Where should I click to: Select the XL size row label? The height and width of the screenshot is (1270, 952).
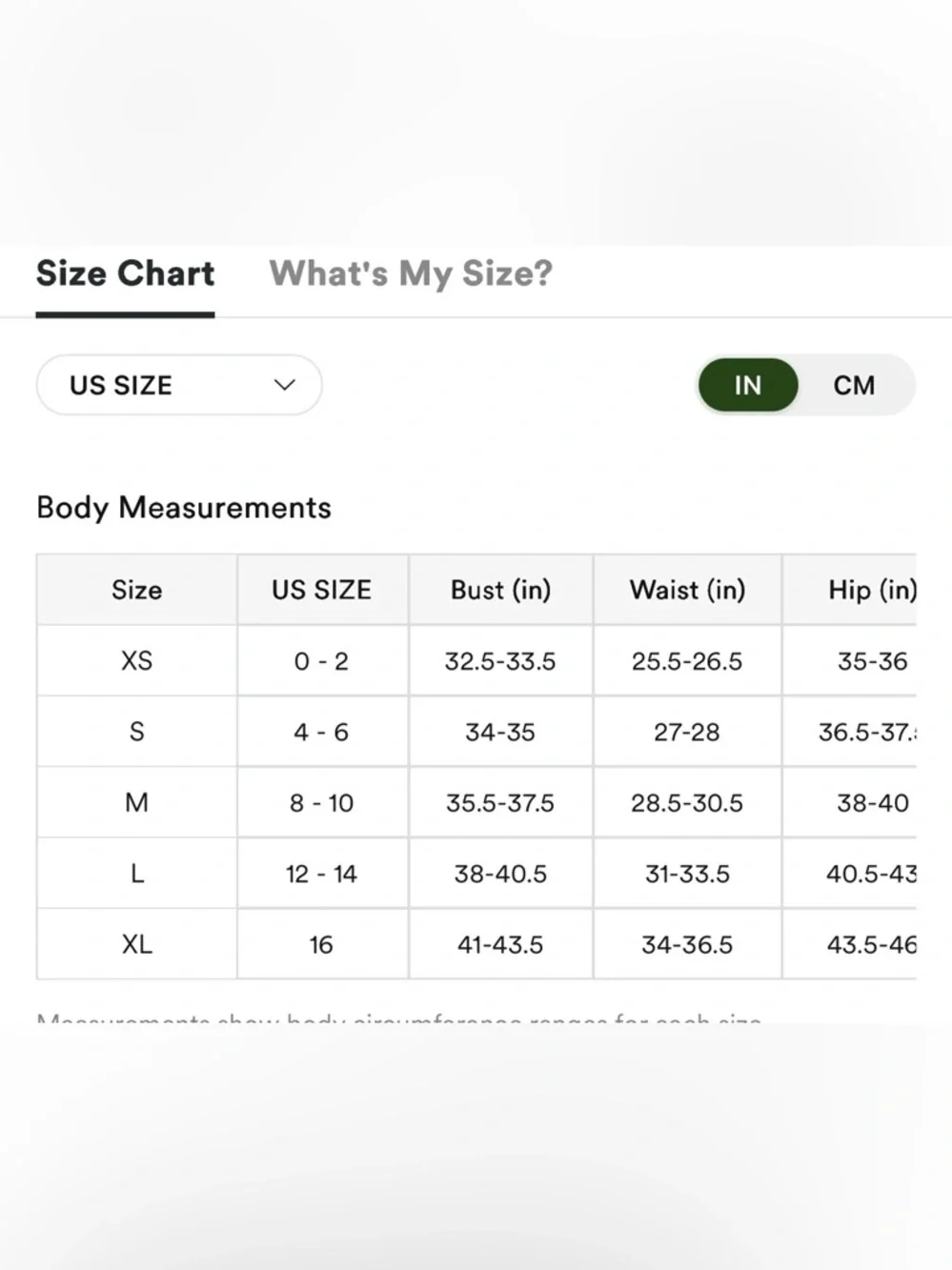(x=136, y=944)
